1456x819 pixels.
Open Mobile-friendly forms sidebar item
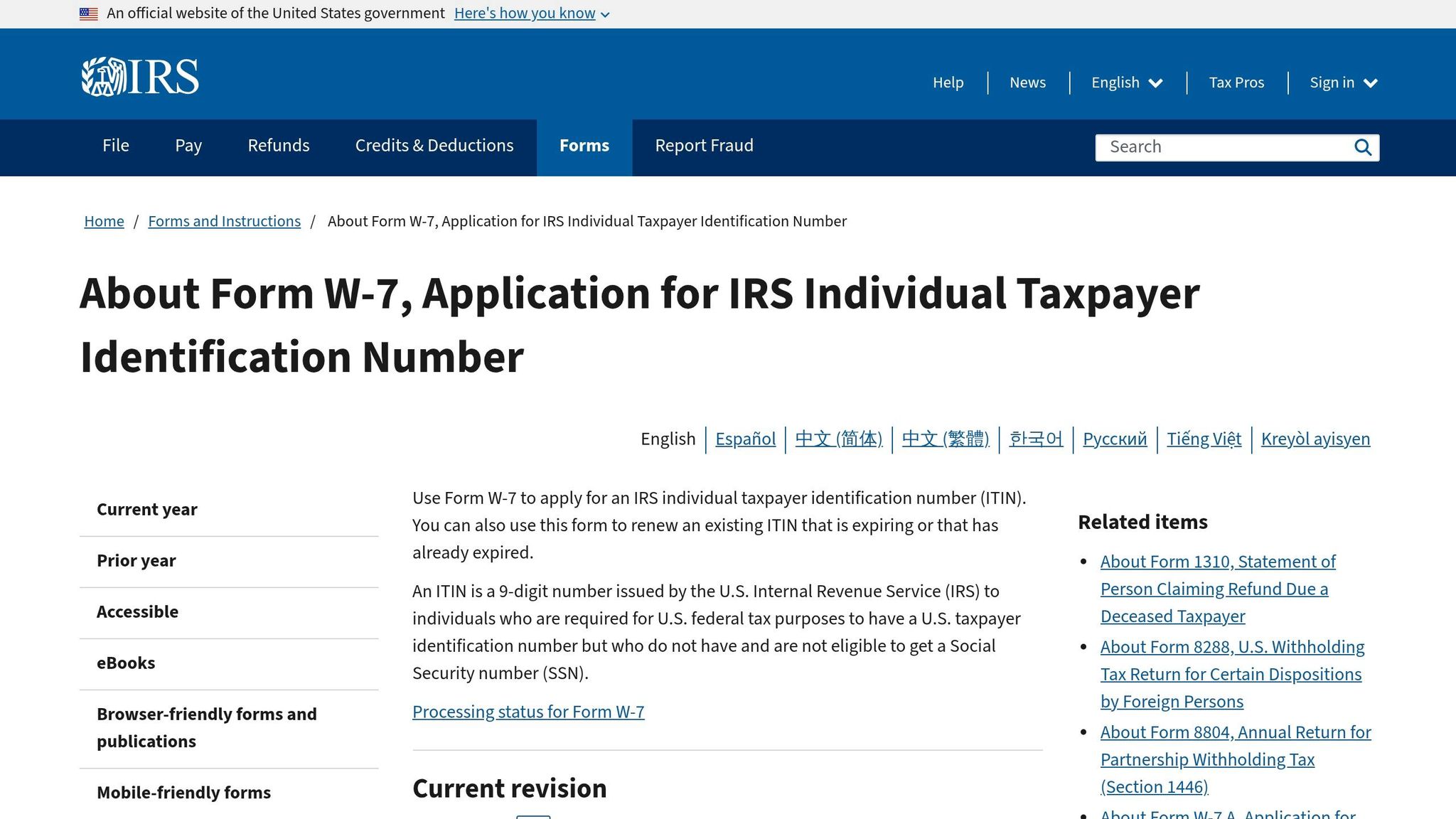click(229, 793)
